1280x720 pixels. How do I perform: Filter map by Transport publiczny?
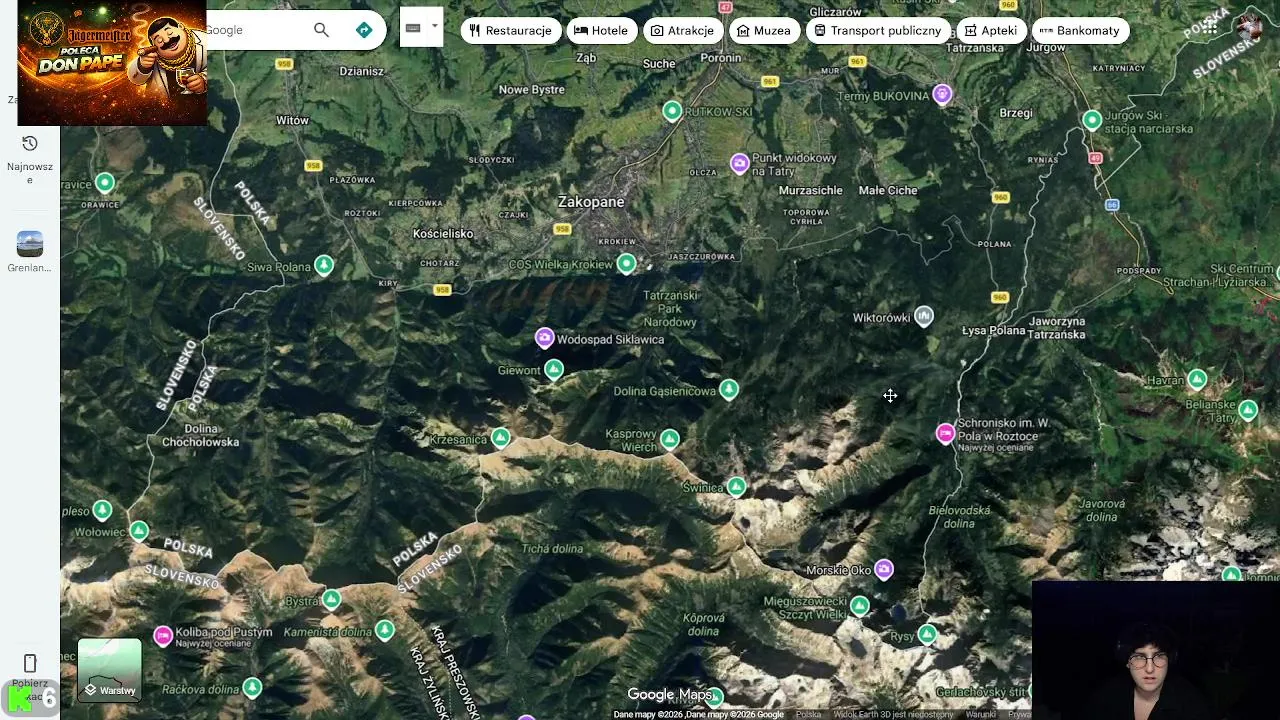coord(877,30)
